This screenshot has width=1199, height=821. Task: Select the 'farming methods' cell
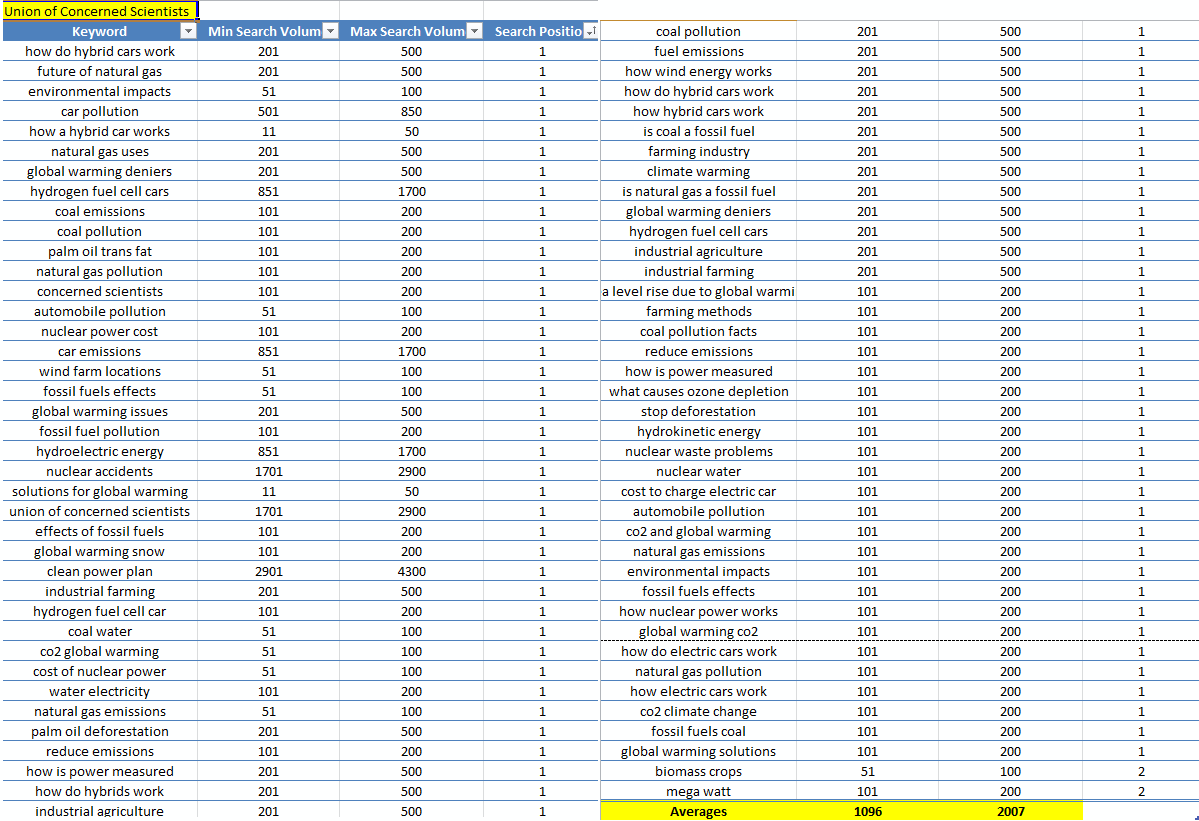[x=698, y=311]
